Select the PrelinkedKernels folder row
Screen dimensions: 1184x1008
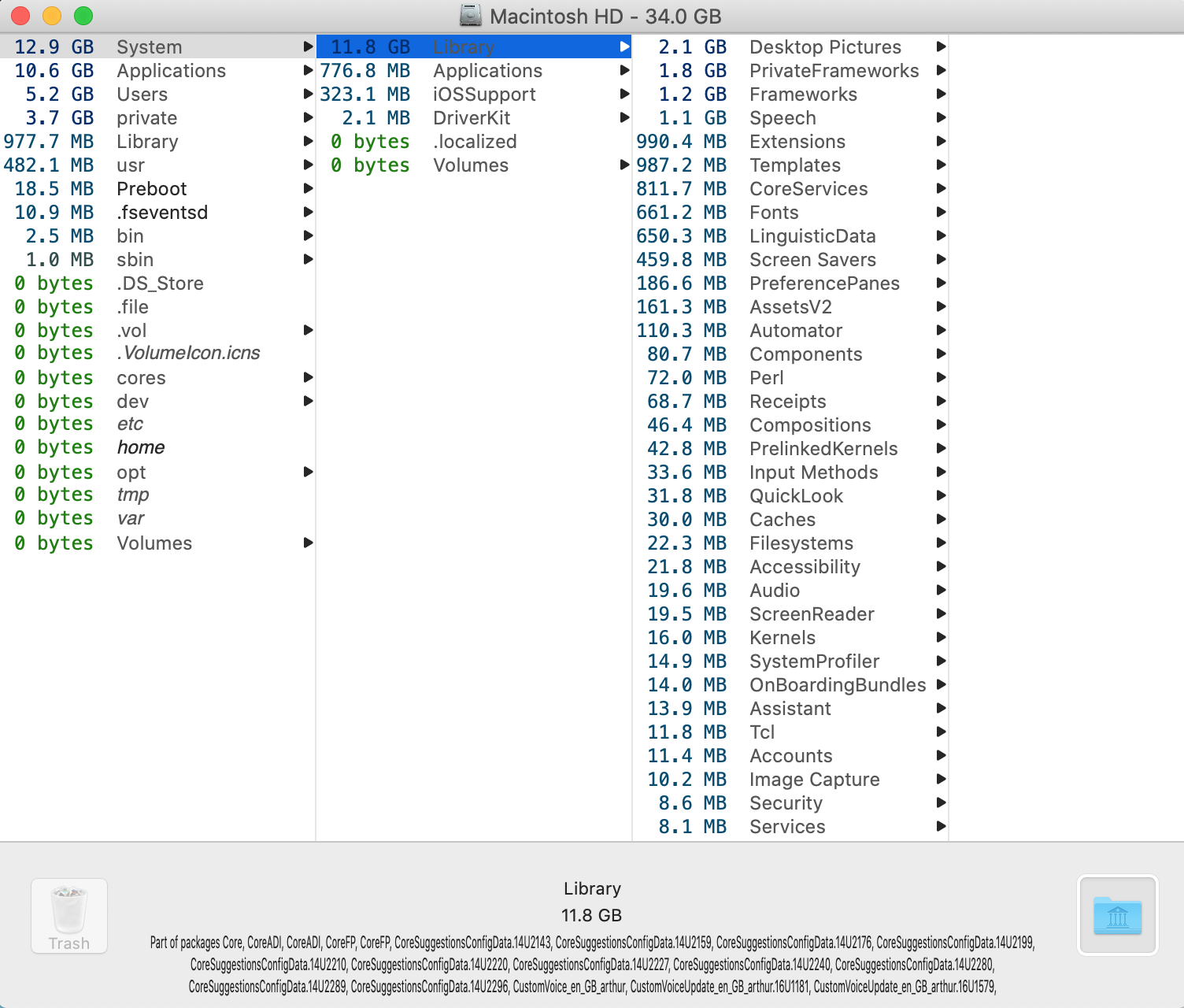pos(790,449)
